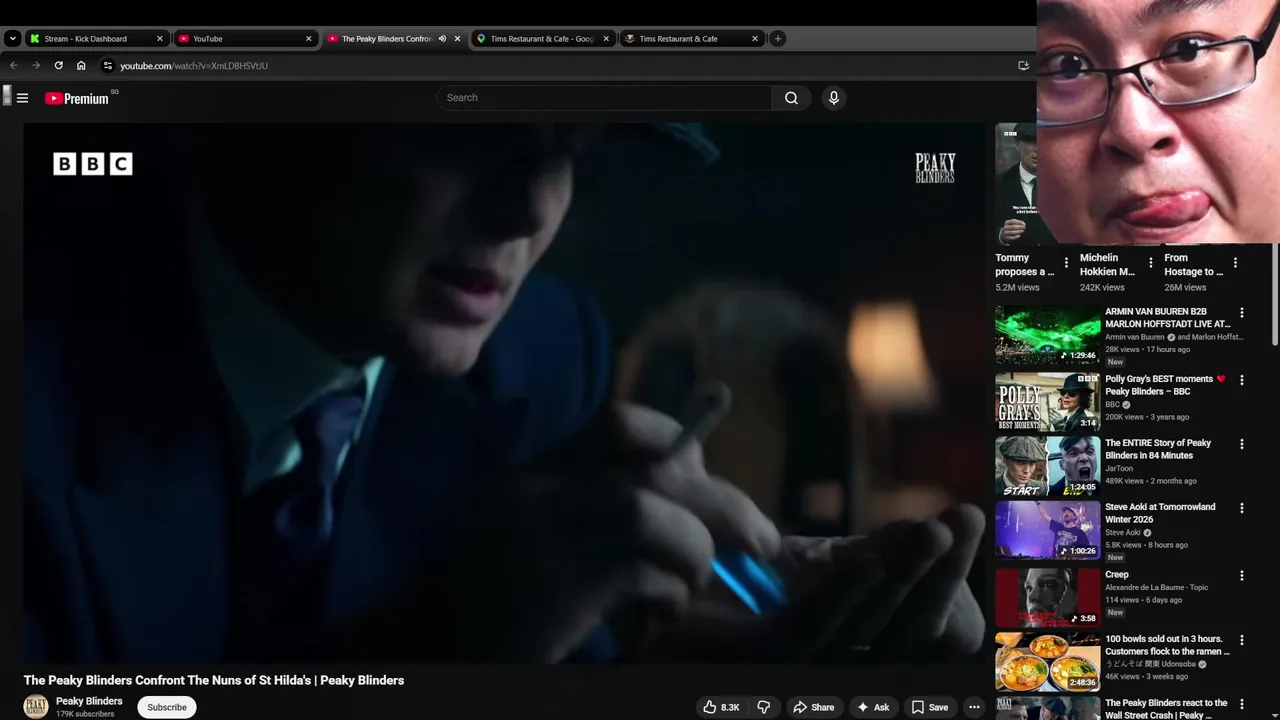
Task: Click the BBC logo overlay in video
Action: 92,164
